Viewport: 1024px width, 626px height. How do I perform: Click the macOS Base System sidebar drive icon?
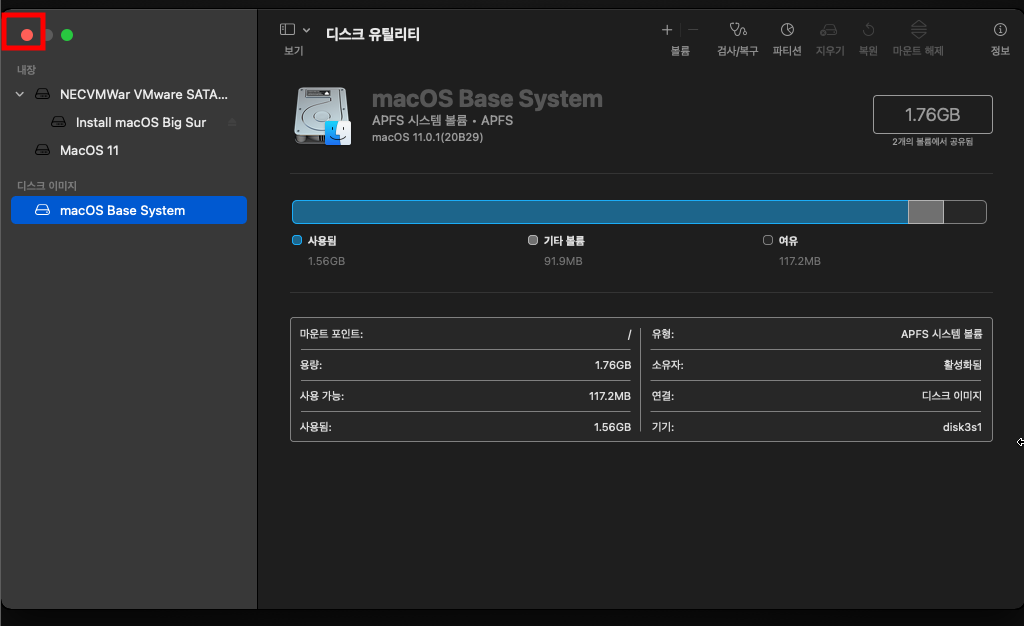42,210
